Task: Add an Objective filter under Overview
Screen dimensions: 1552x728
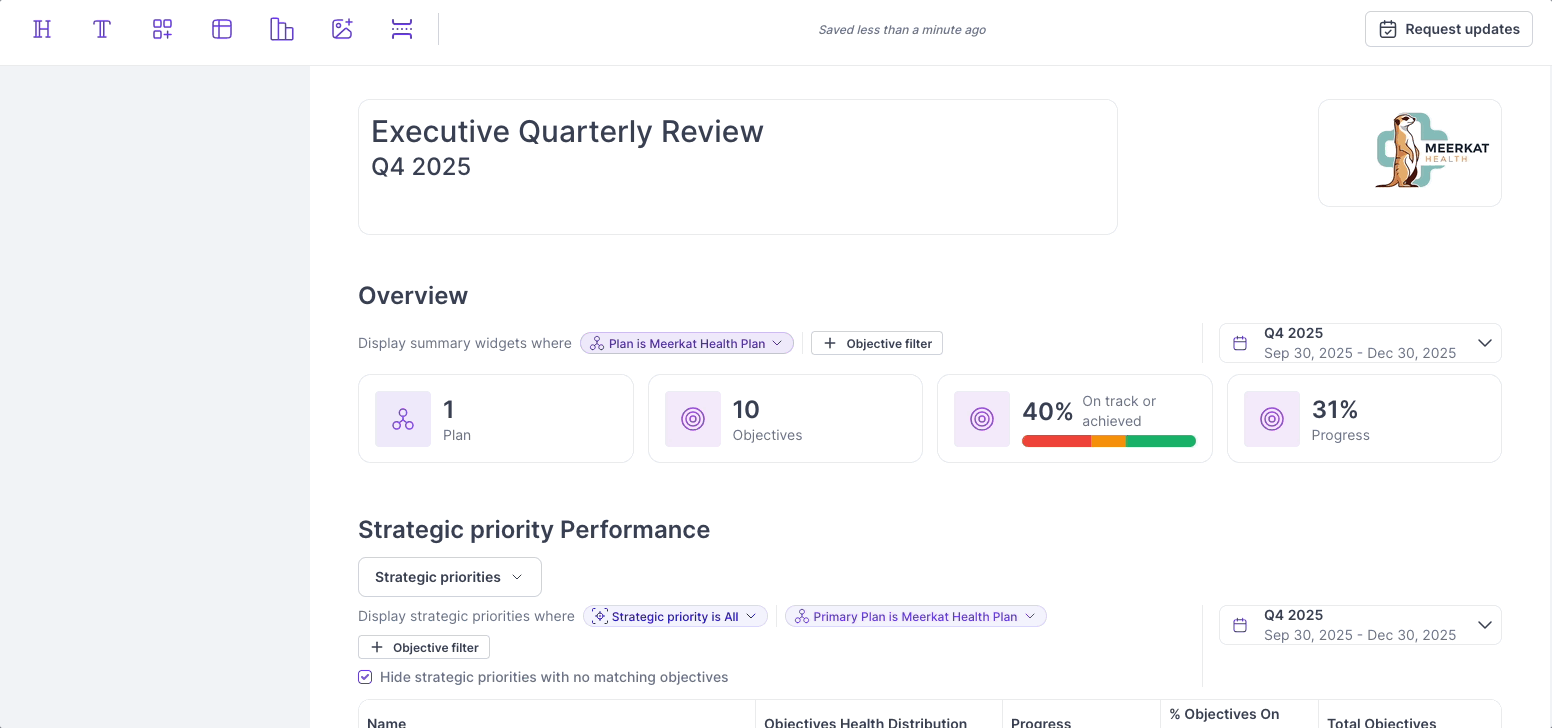Action: (877, 343)
